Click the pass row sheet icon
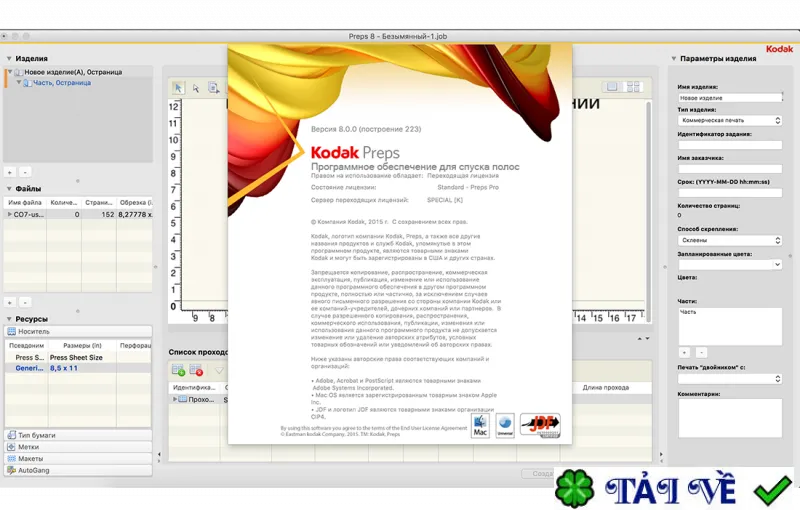Viewport: 800px width, 516px height. [183, 399]
